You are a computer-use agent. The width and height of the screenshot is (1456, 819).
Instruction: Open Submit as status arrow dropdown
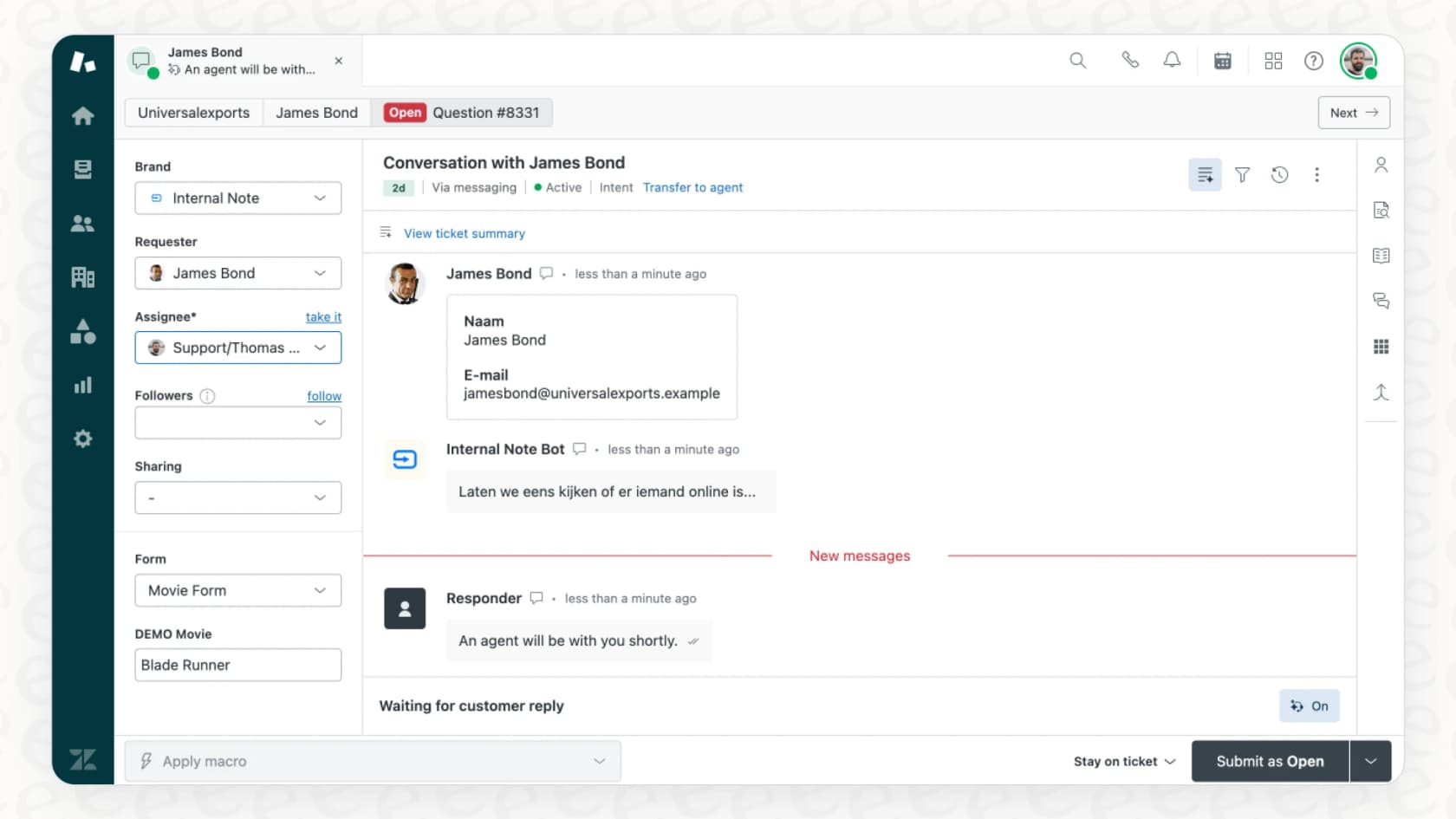1371,761
